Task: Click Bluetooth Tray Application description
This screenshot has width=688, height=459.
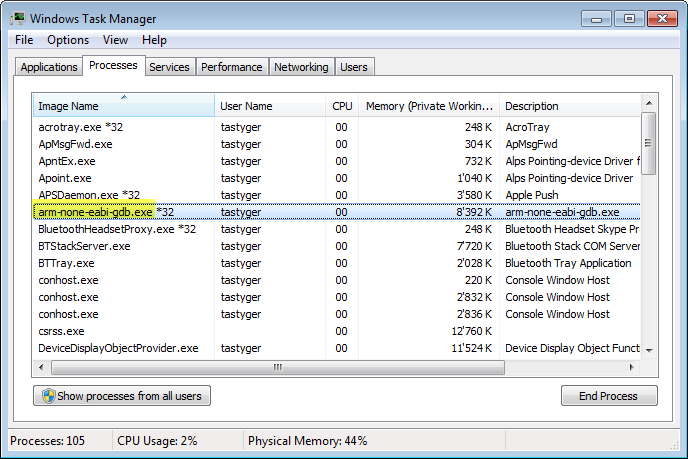Action: (x=568, y=263)
